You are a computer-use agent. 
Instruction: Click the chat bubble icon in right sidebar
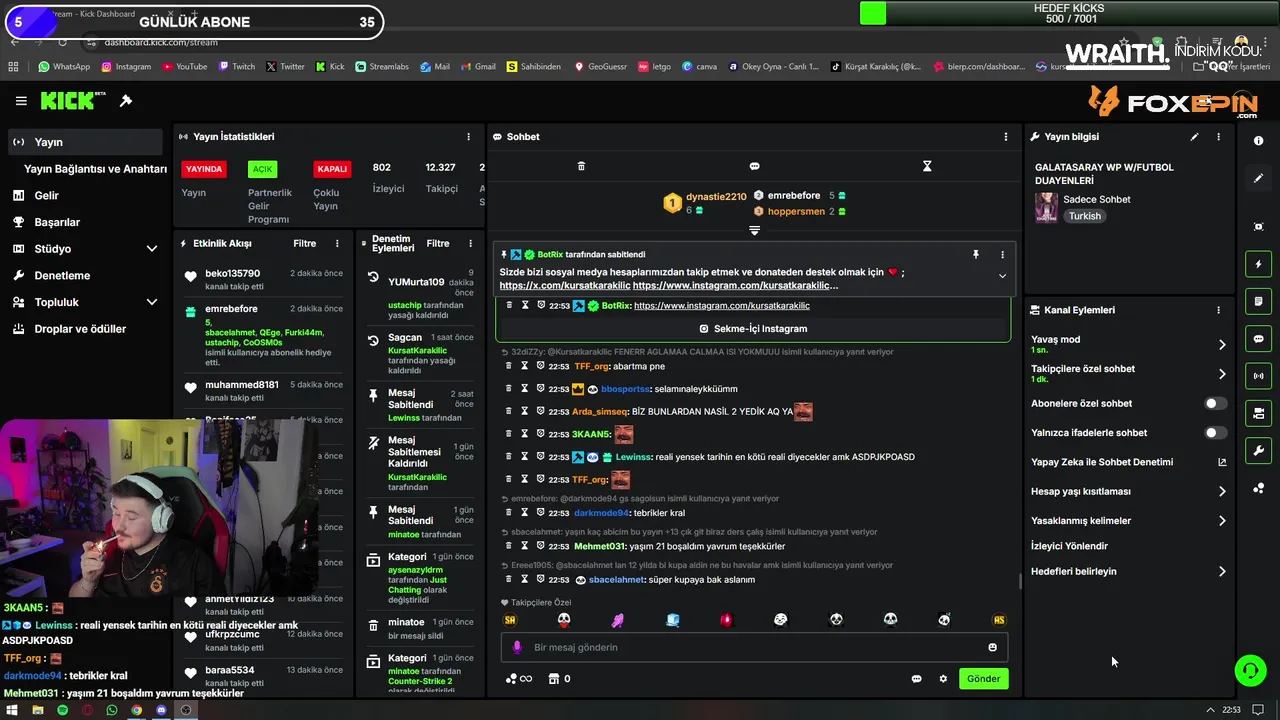[1258, 339]
